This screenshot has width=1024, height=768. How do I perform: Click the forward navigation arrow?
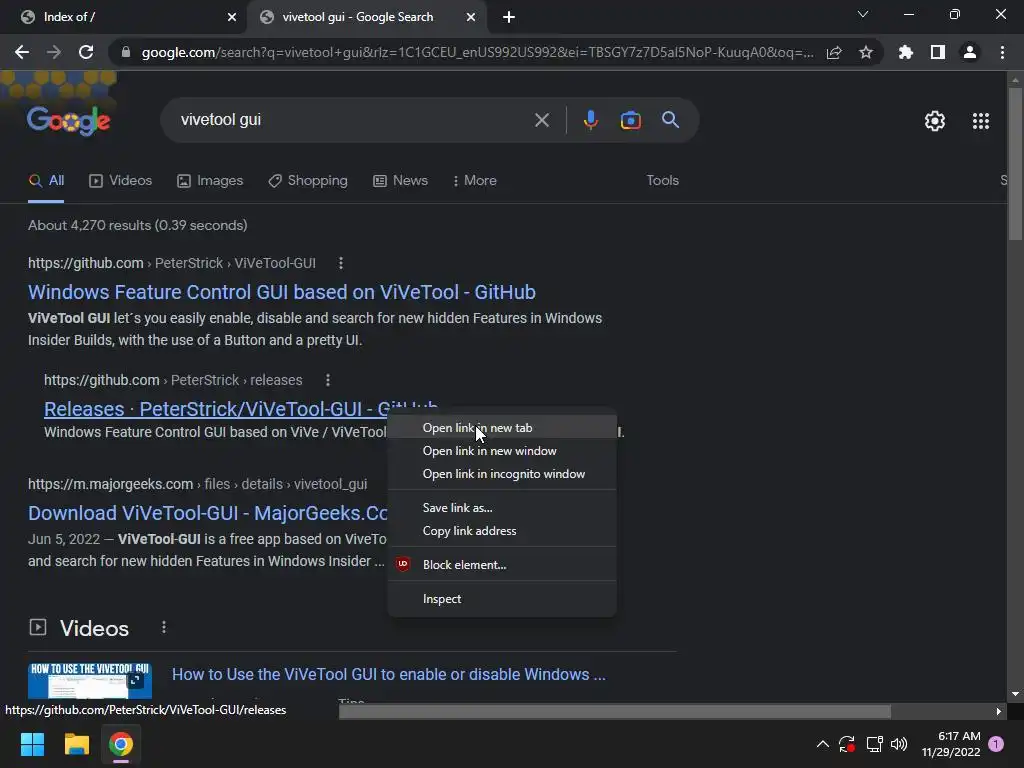[54, 52]
